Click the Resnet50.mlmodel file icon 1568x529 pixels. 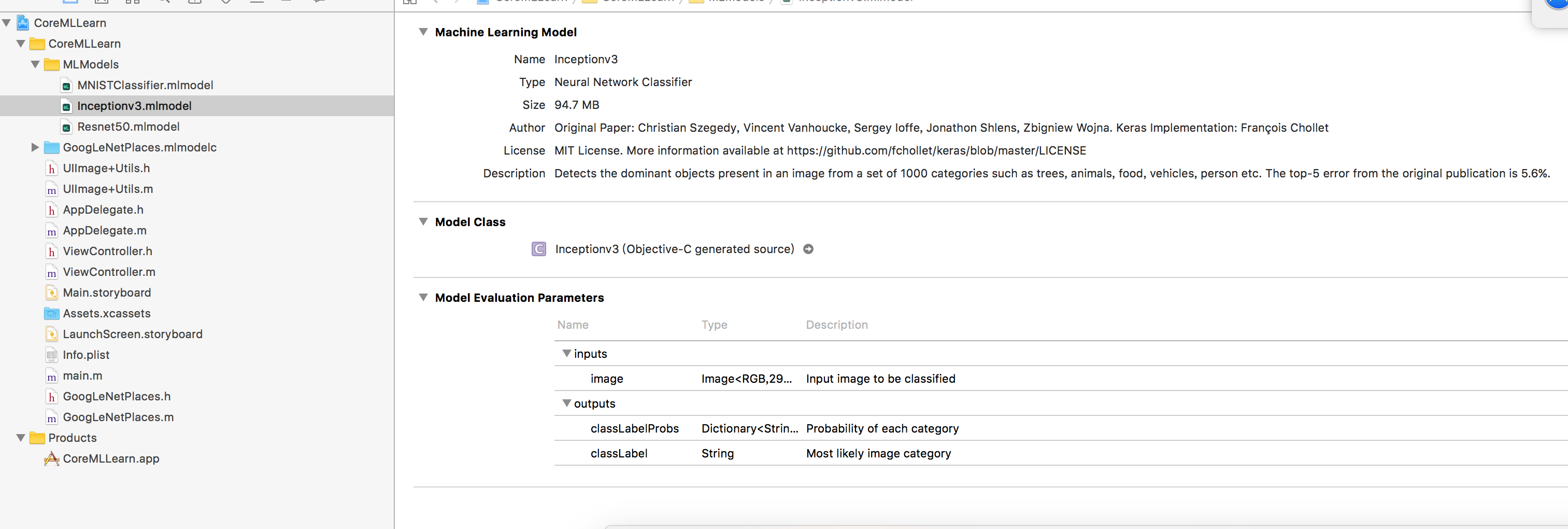tap(66, 128)
